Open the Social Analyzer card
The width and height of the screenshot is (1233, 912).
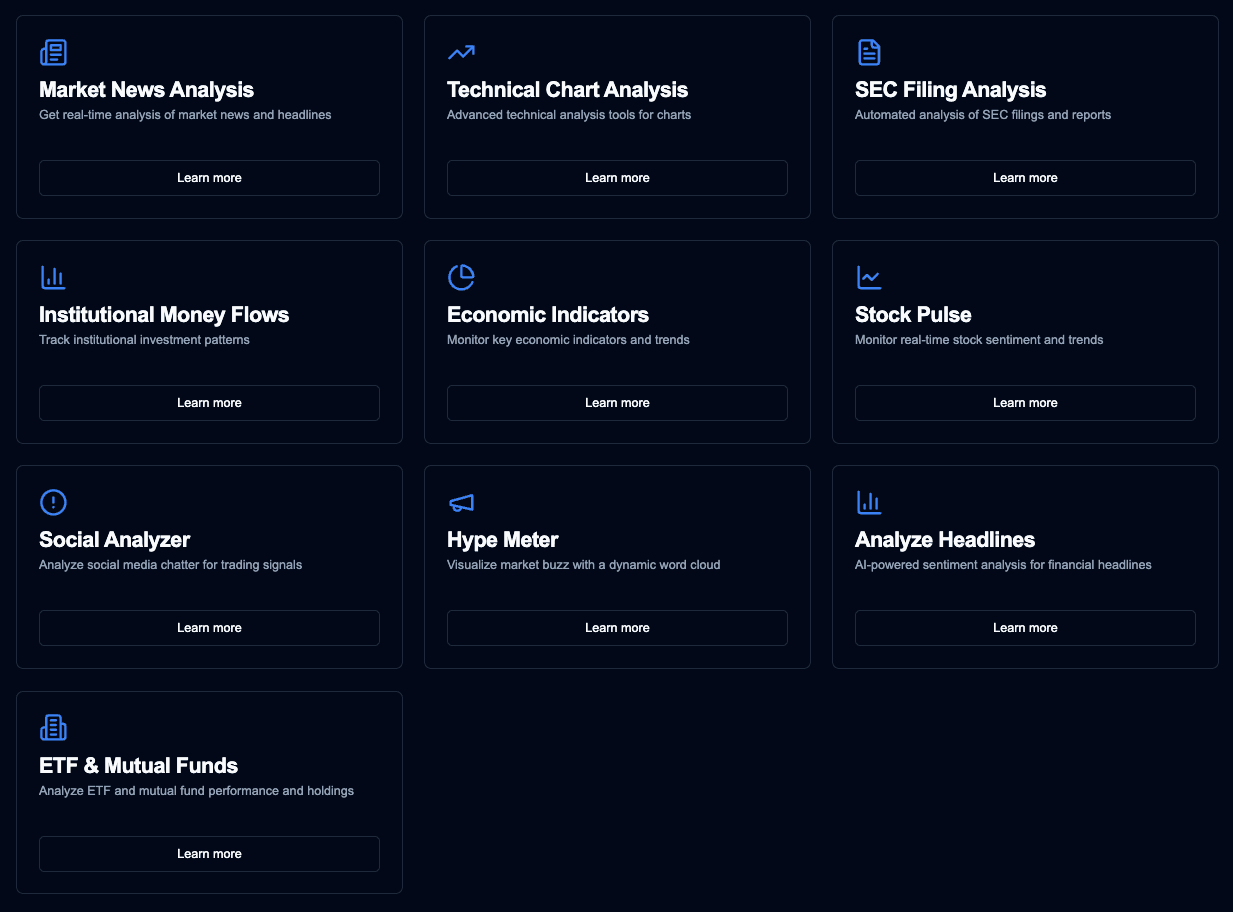[209, 566]
